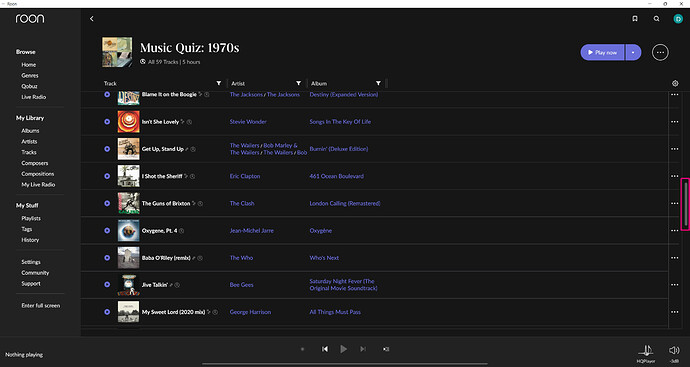Open the column settings gear icon
The image size is (690, 367).
tap(675, 83)
